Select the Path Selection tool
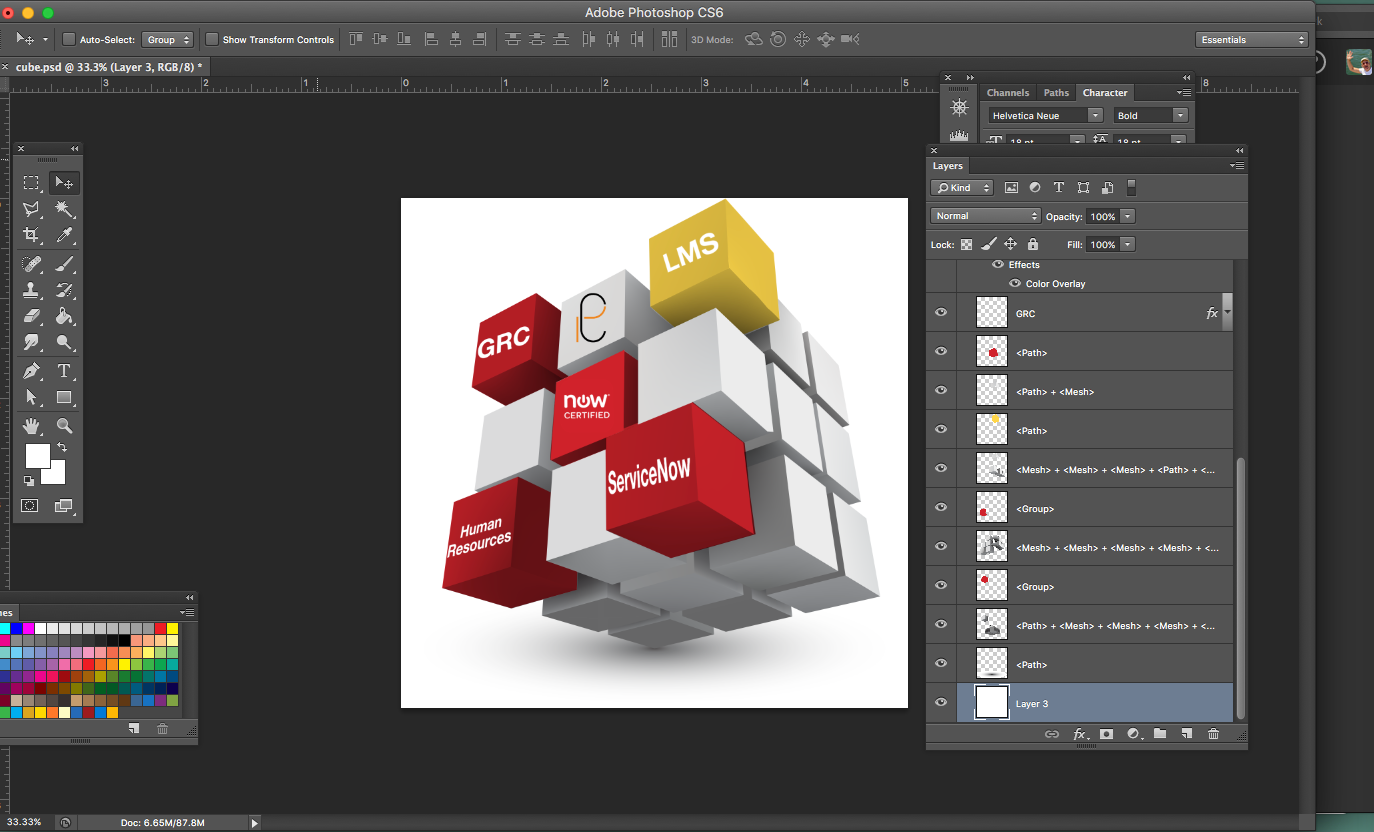This screenshot has width=1374, height=832. pyautogui.click(x=31, y=397)
